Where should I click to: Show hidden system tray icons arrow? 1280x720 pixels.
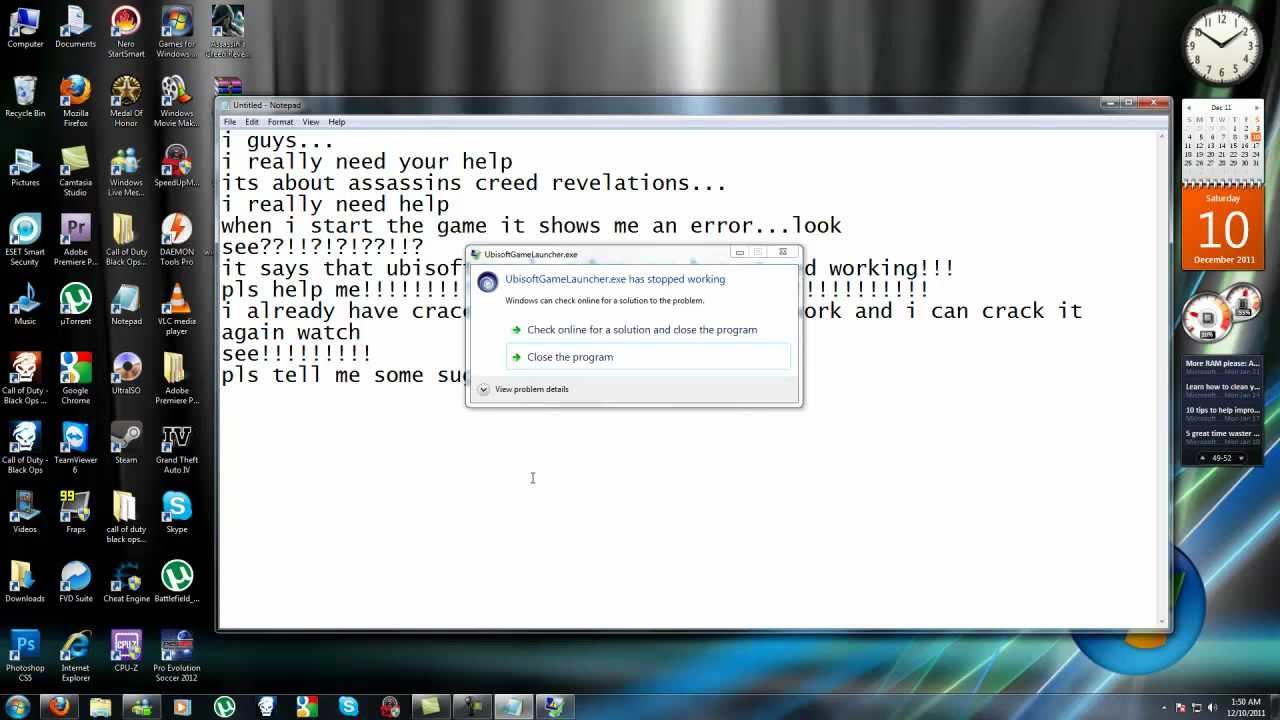pyautogui.click(x=1164, y=707)
